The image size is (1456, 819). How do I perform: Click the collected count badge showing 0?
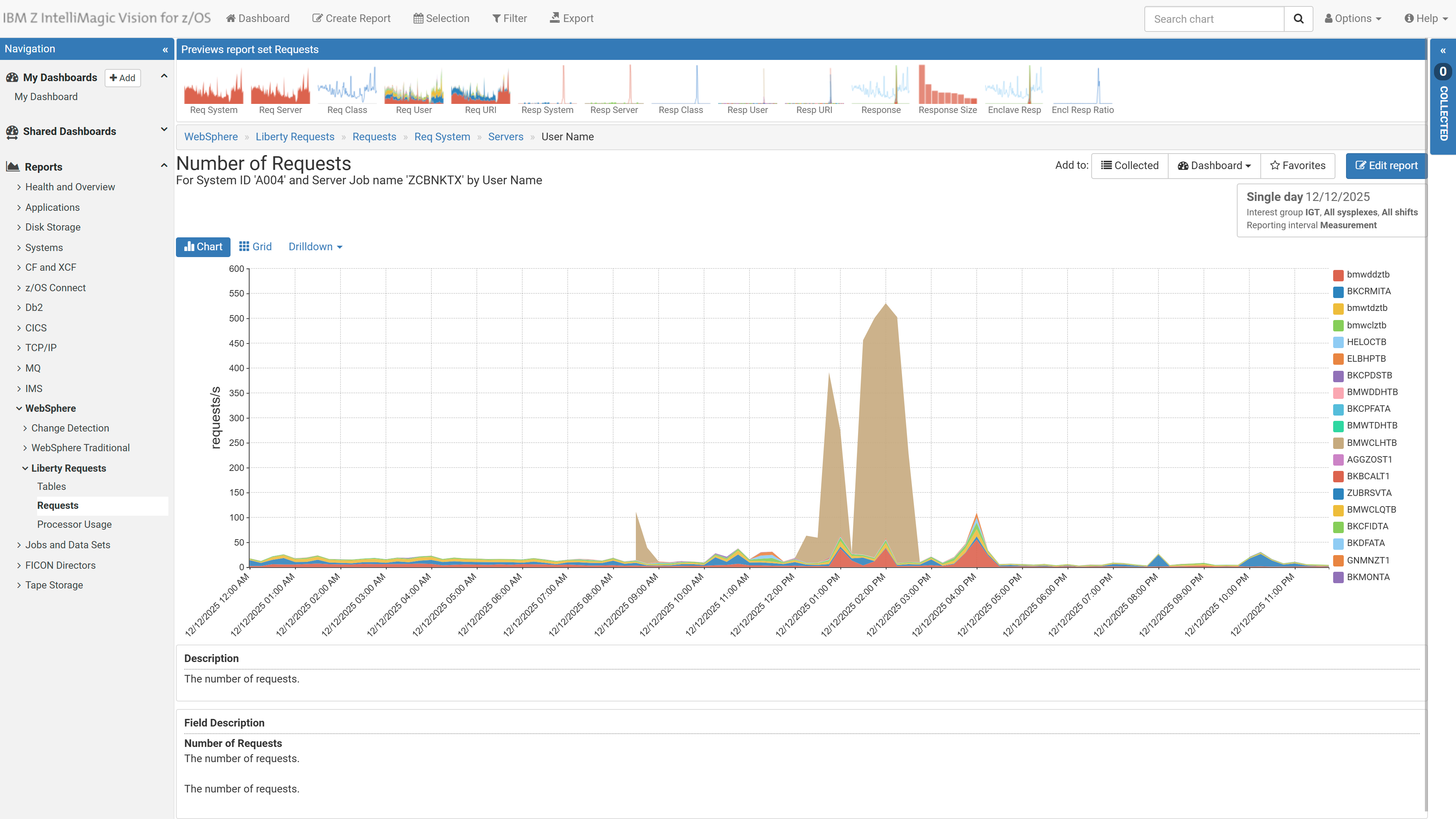1443,71
